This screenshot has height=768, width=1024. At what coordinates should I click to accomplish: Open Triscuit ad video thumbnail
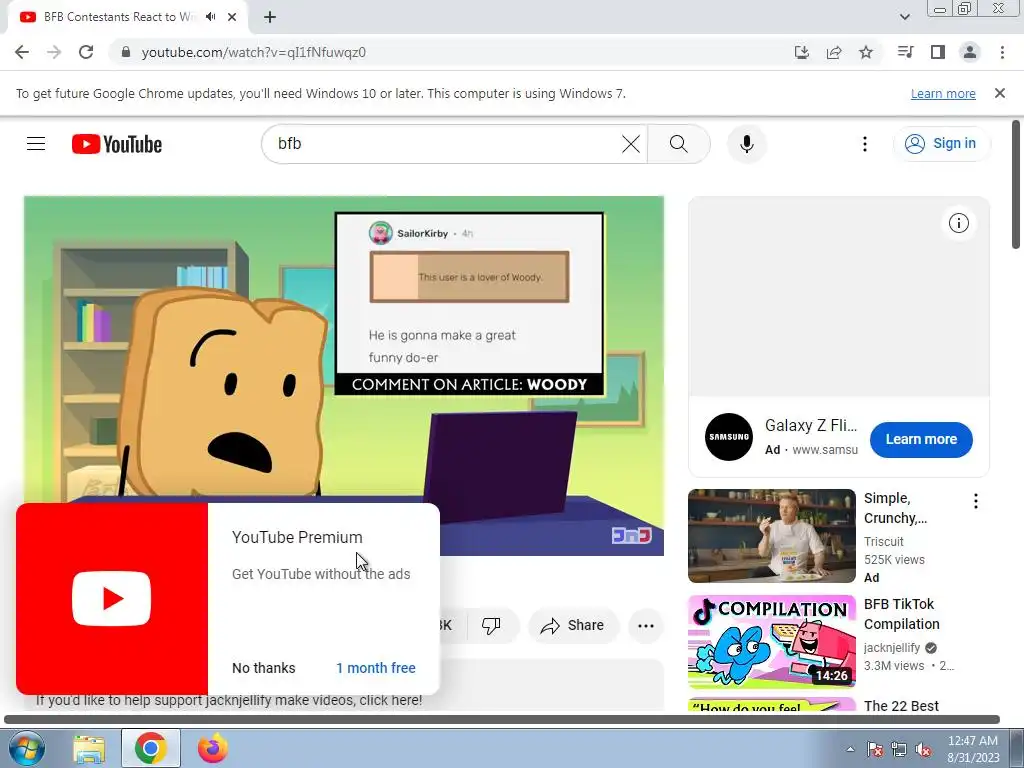click(x=771, y=536)
